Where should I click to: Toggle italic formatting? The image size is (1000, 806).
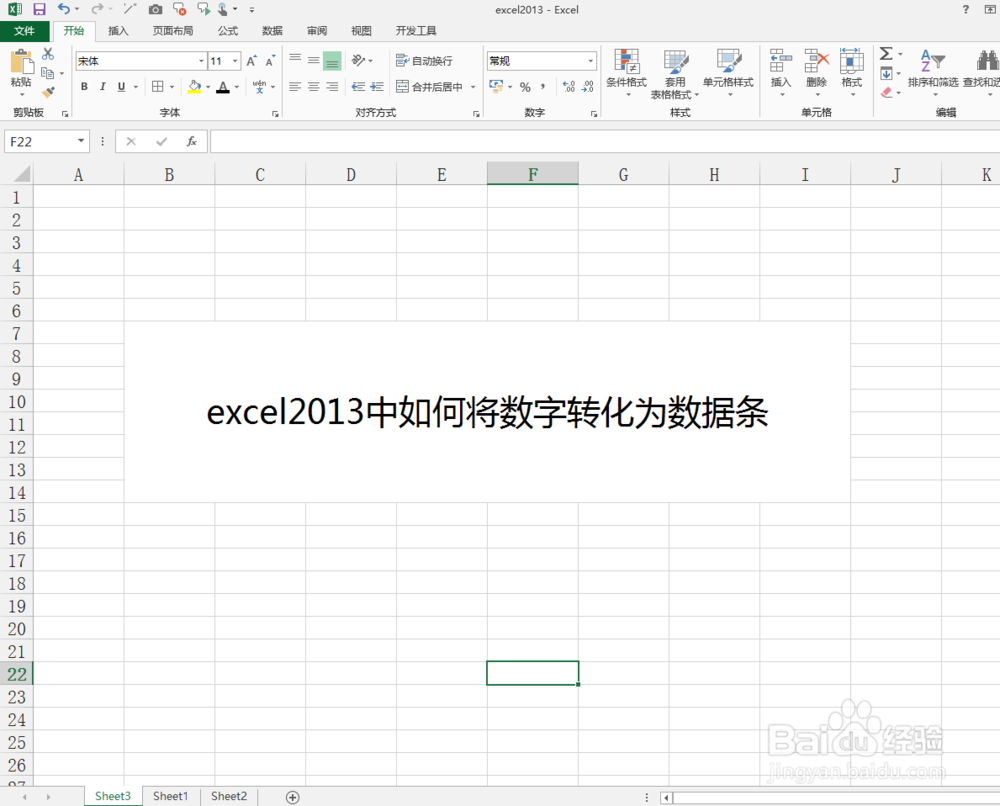click(103, 87)
